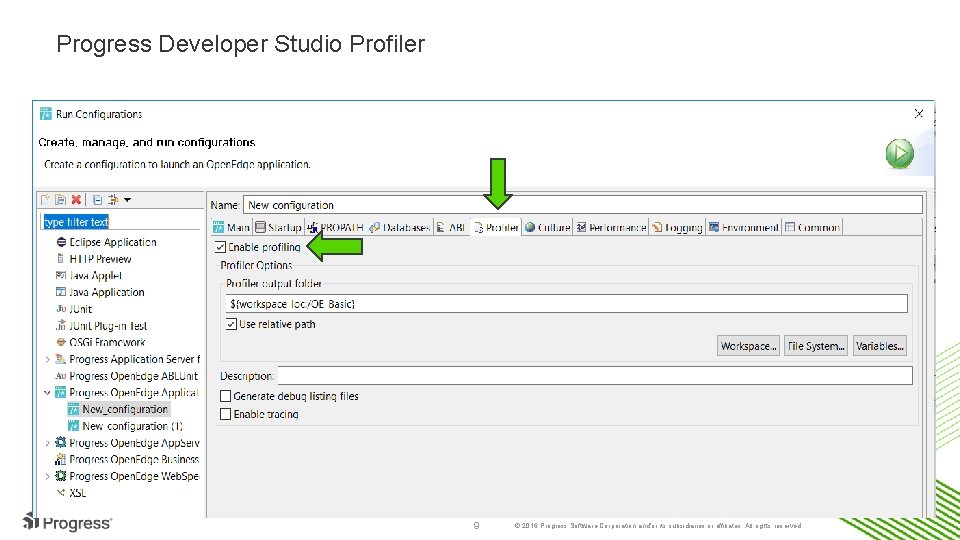This screenshot has height=540, width=960.
Task: Open the Common tab
Action: tap(812, 227)
